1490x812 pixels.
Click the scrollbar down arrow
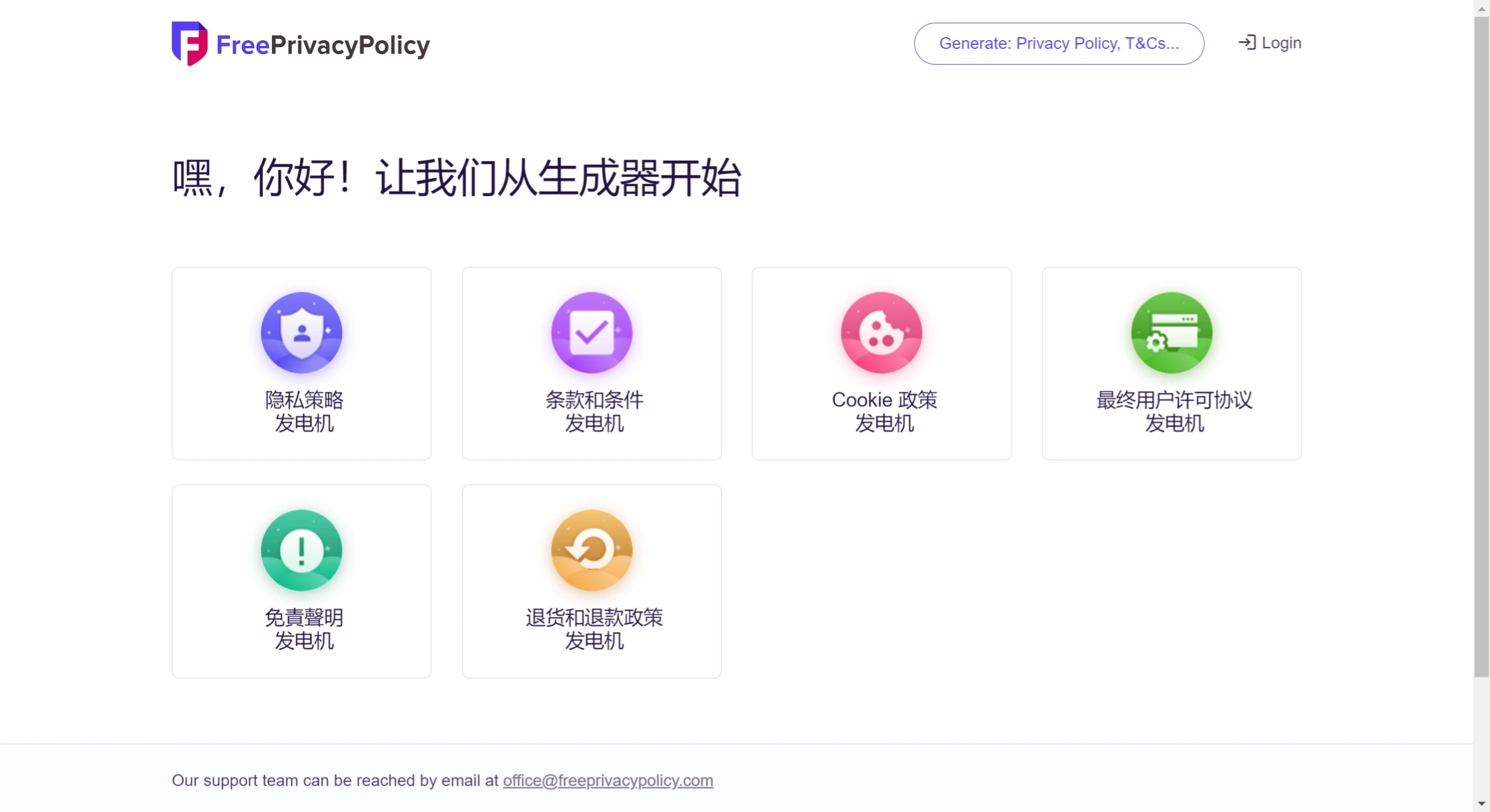coord(1482,806)
